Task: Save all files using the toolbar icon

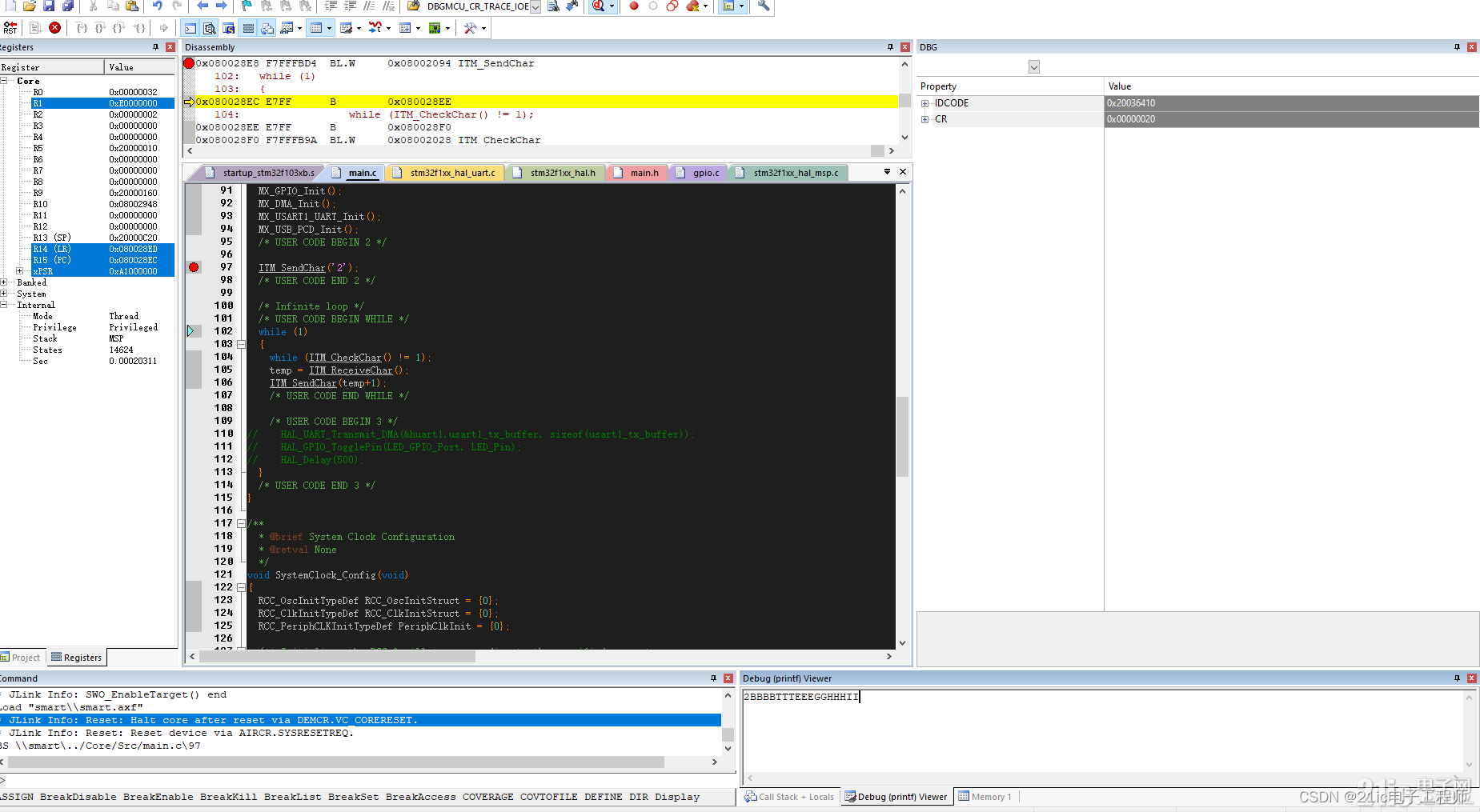Action: pos(68,6)
